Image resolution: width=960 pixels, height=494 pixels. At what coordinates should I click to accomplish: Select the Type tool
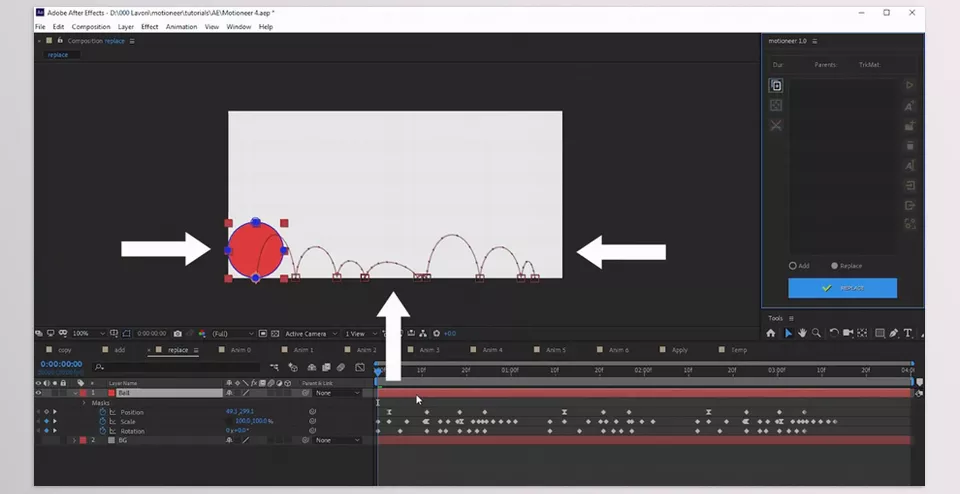(x=908, y=333)
